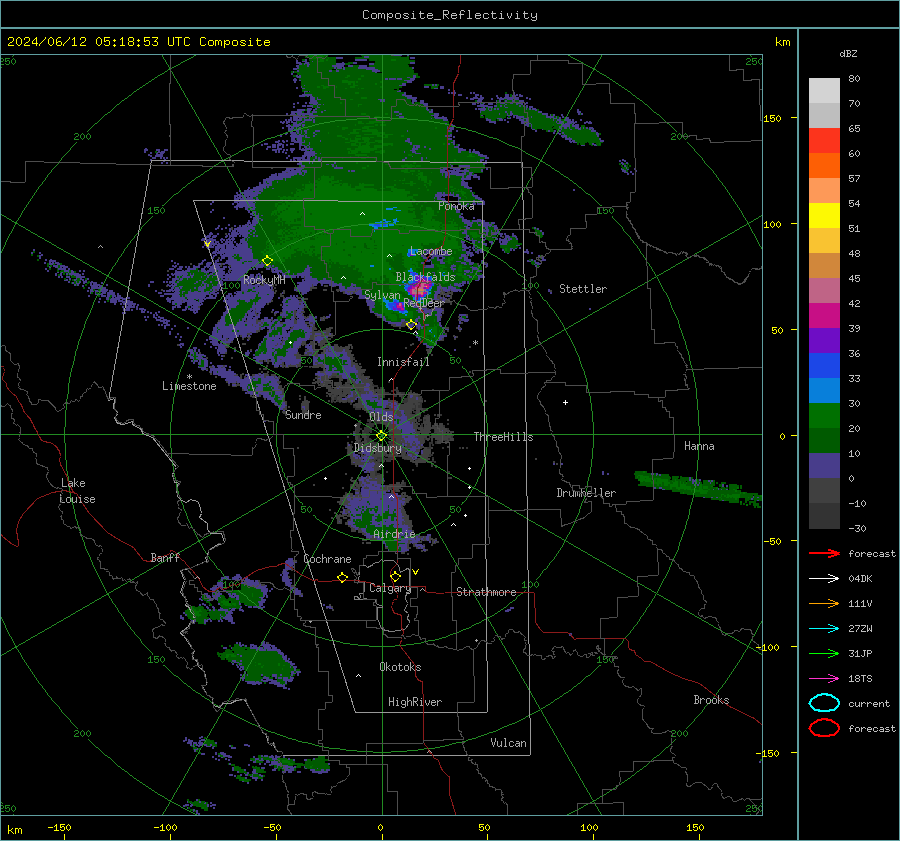Screen dimensions: 900x841
Task: Click the Strathmore label
Action: click(486, 592)
